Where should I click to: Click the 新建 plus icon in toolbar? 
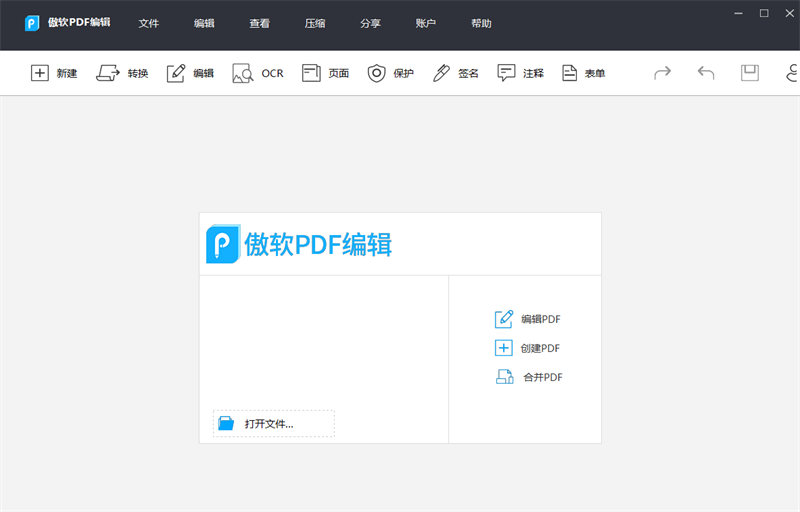pos(40,73)
